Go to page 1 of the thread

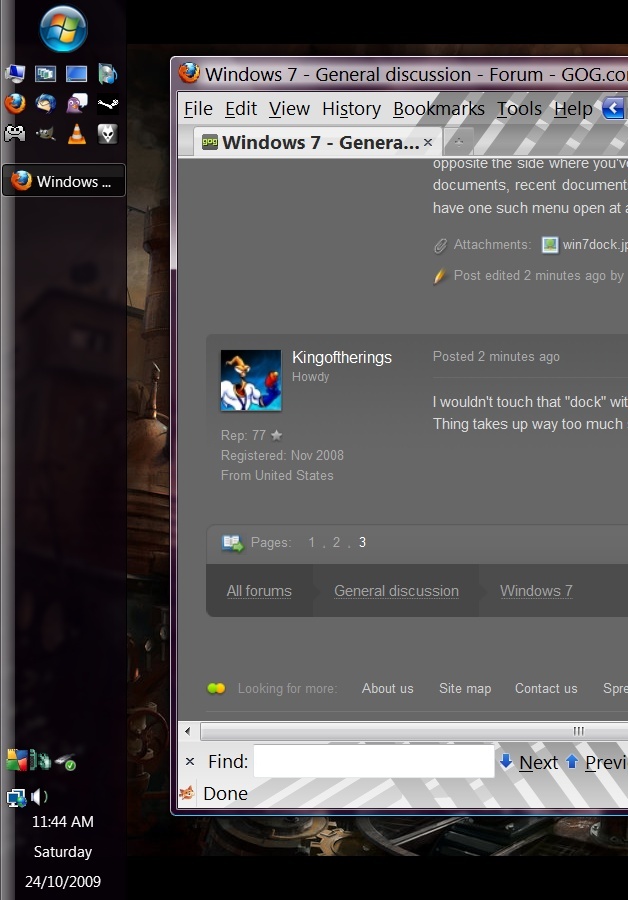click(311, 542)
